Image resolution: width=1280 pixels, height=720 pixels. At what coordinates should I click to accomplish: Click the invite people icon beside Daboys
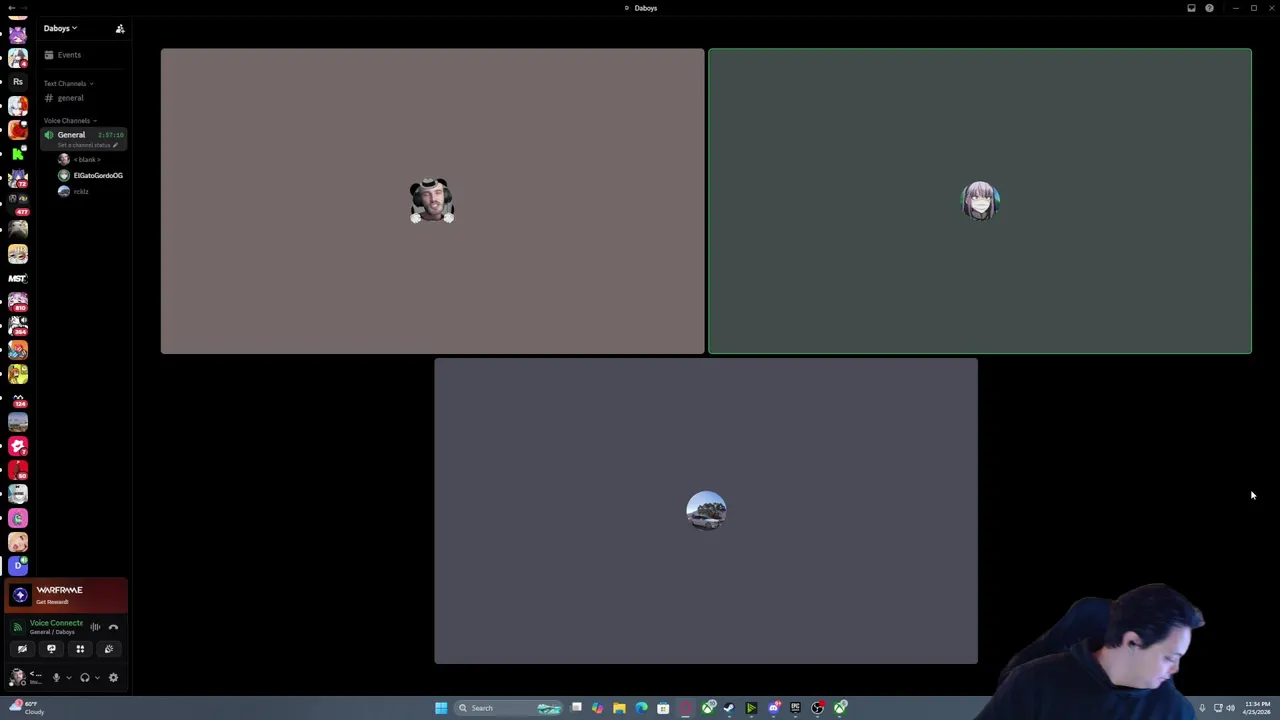(120, 28)
